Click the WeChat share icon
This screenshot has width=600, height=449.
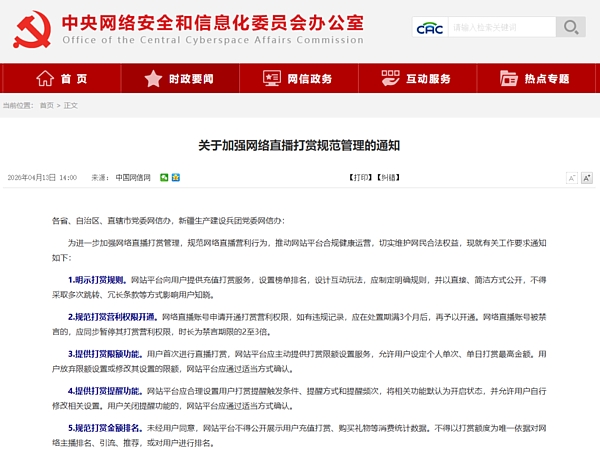click(162, 177)
